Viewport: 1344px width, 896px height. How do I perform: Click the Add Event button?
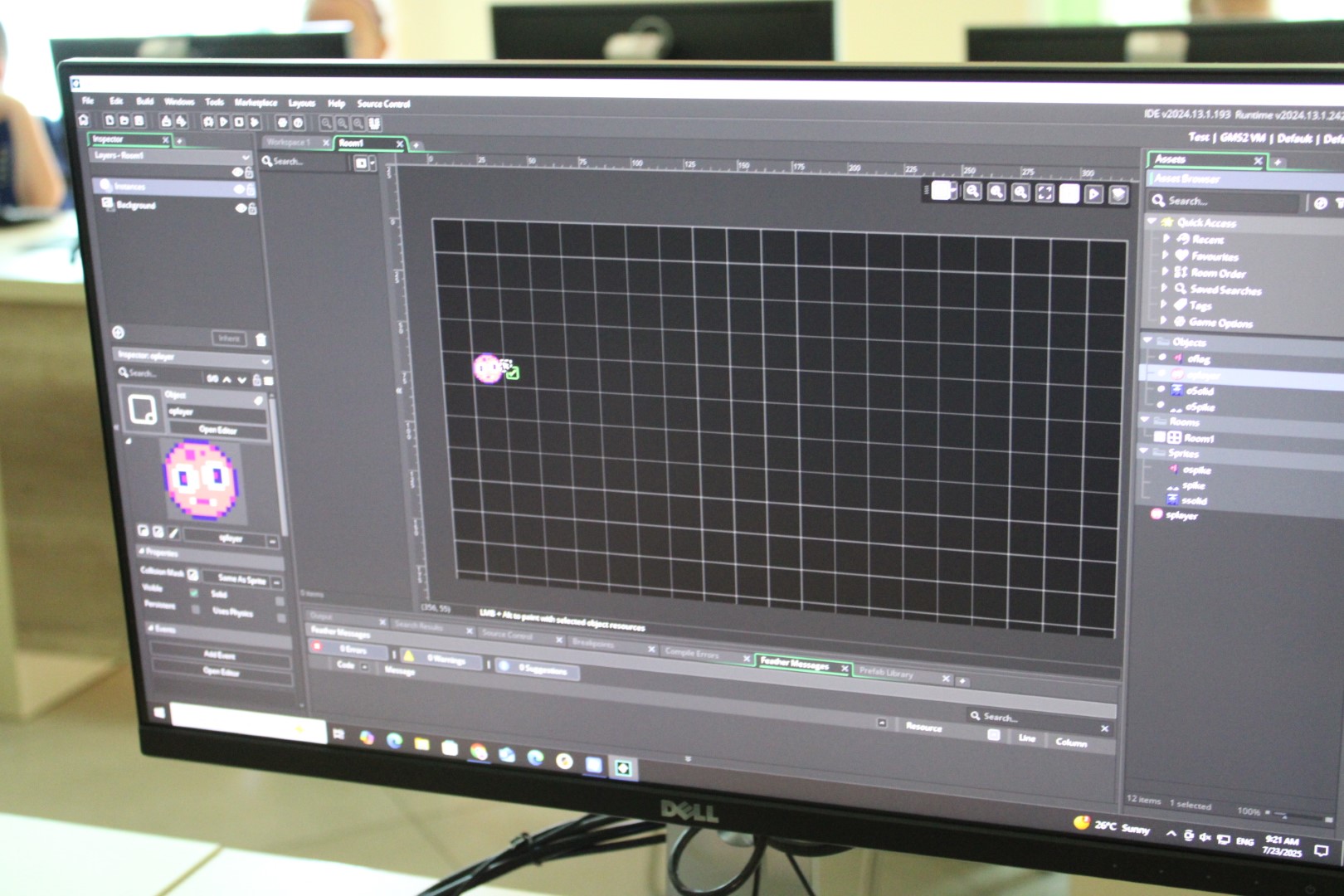[221, 655]
